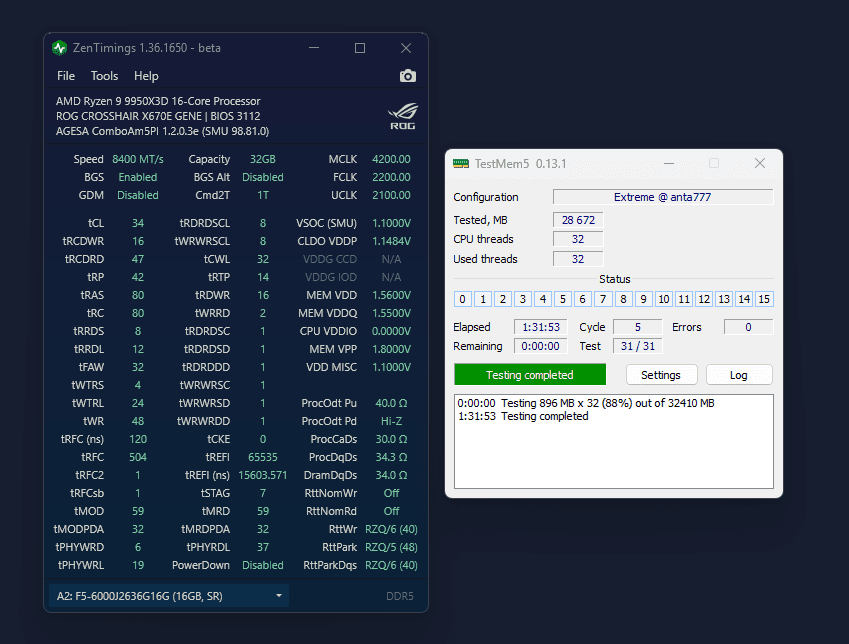The height and width of the screenshot is (644, 849).
Task: Close the ZenTimings window
Action: [406, 48]
